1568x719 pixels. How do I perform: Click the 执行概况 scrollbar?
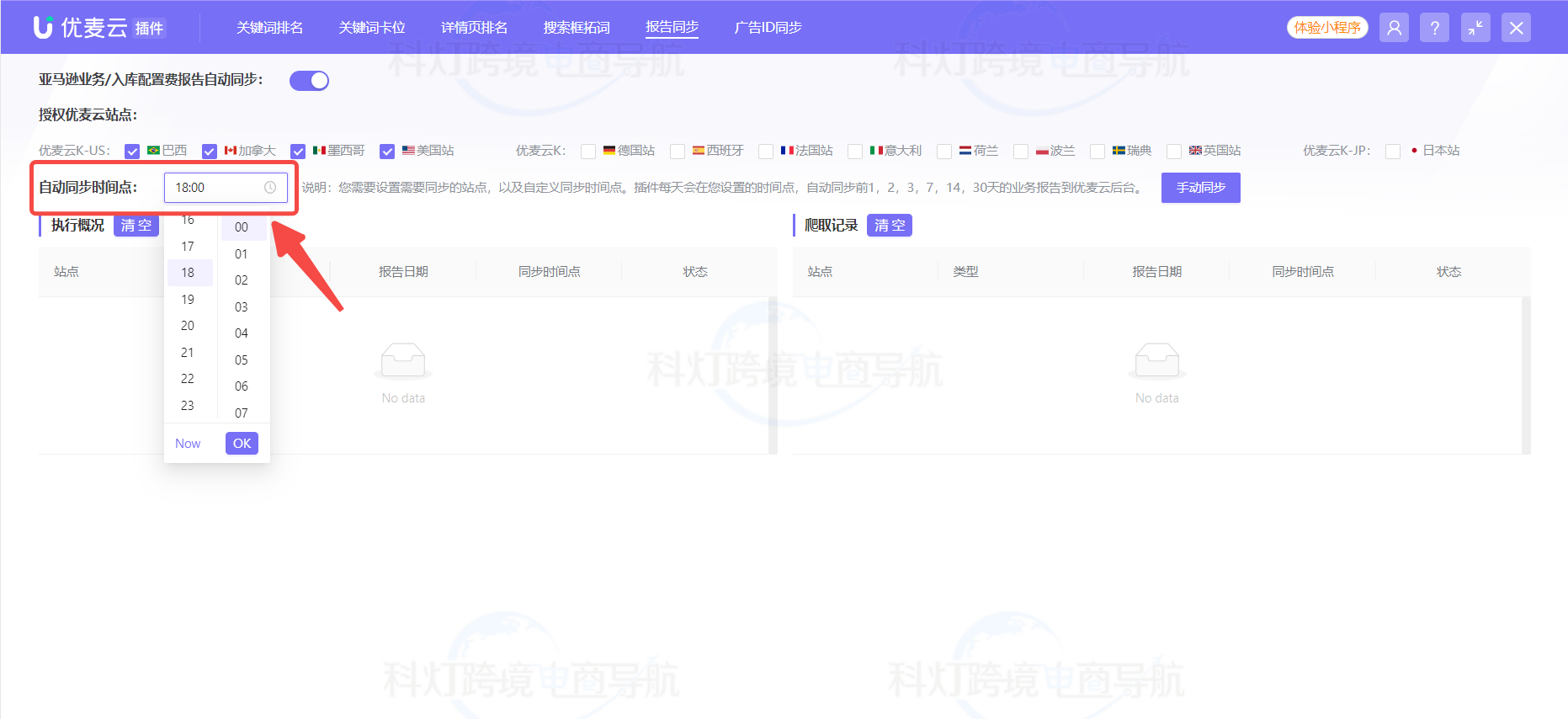[x=773, y=375]
